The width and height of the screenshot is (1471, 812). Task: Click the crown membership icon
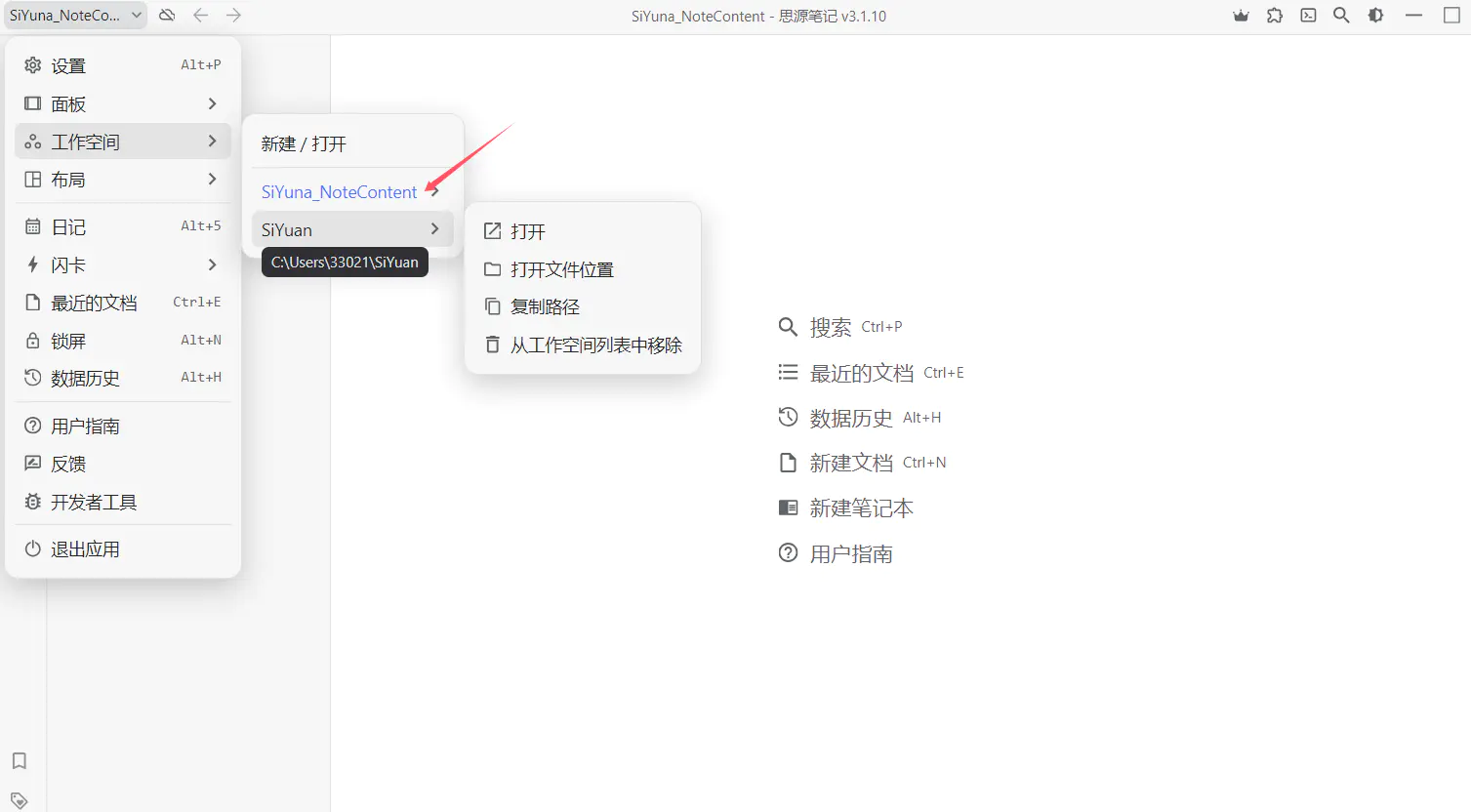click(1241, 16)
